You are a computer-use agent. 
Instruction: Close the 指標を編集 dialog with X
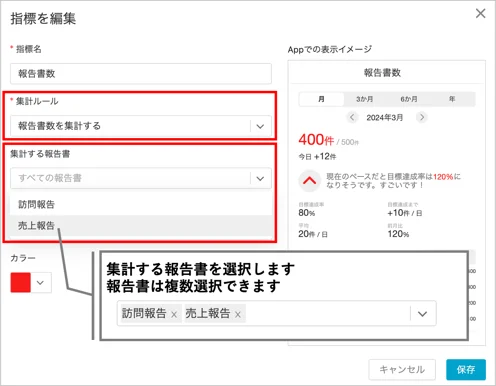[x=480, y=14]
